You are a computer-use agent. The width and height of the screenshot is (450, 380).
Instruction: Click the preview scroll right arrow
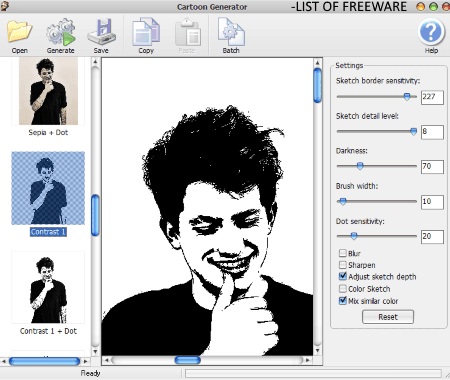(307, 360)
